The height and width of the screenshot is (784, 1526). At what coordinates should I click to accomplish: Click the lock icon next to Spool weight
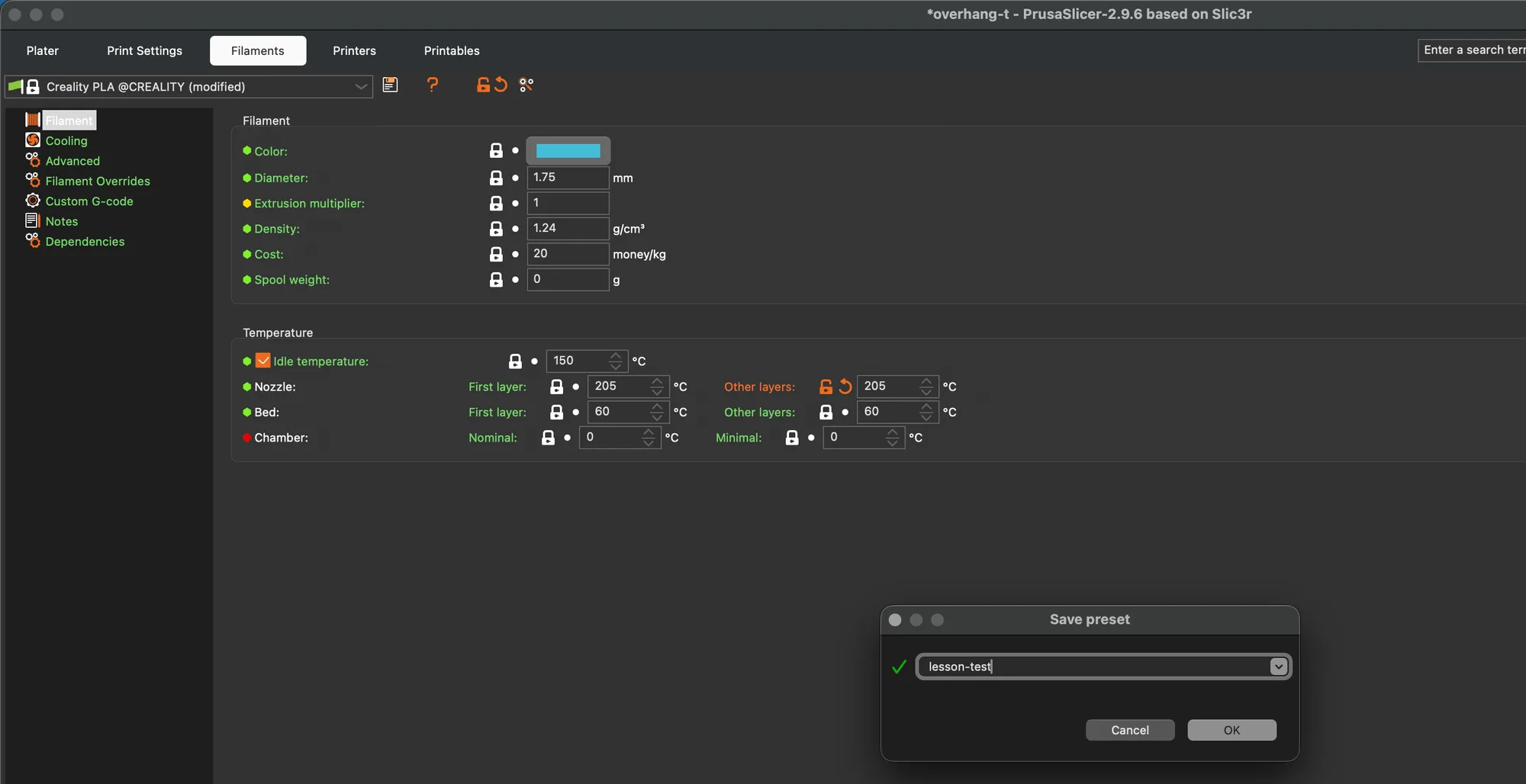(x=496, y=280)
